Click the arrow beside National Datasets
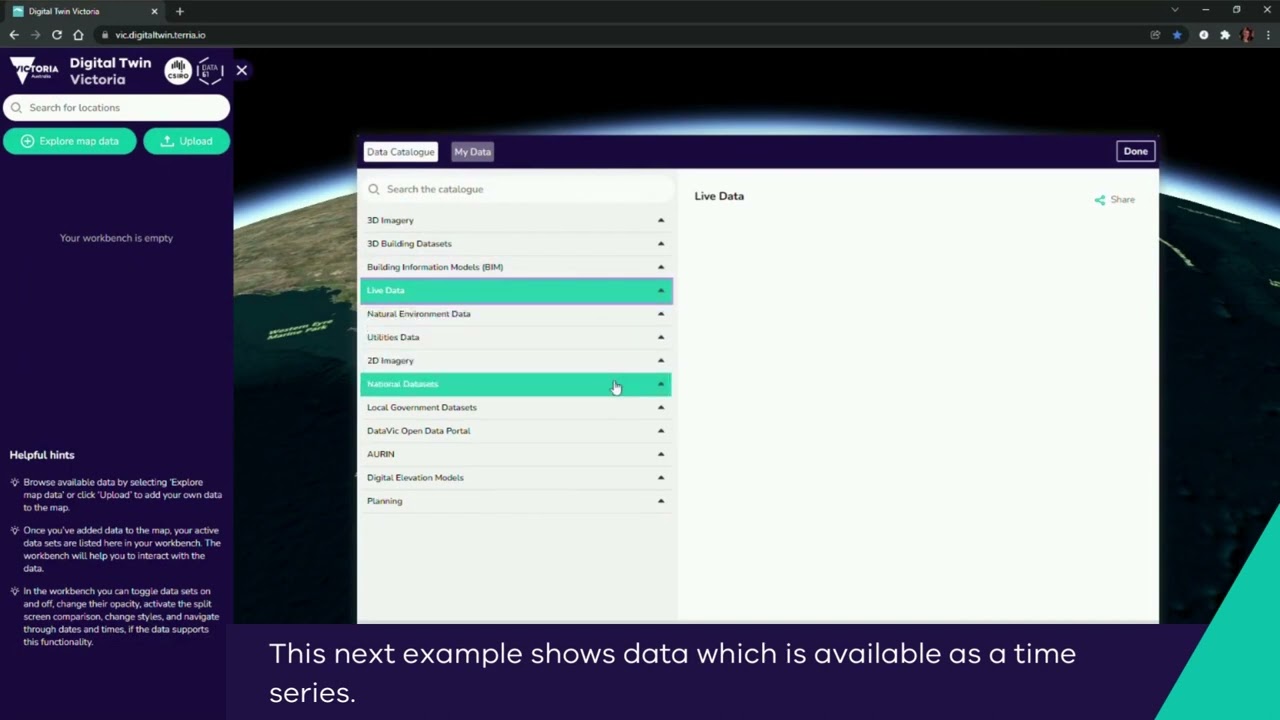The height and width of the screenshot is (720, 1280). click(661, 384)
